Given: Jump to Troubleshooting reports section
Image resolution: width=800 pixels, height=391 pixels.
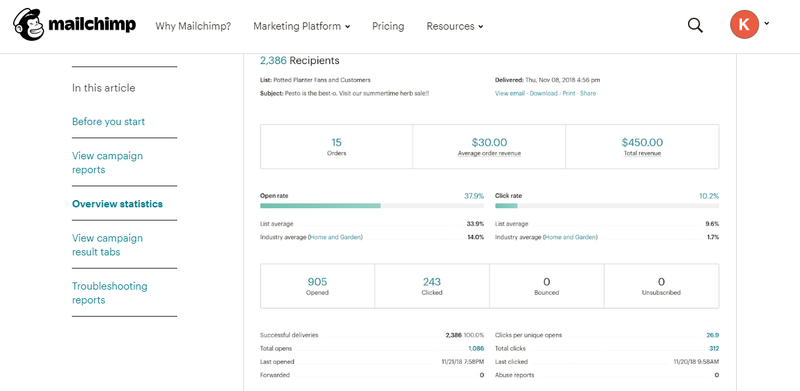Looking at the screenshot, I should coord(109,293).
